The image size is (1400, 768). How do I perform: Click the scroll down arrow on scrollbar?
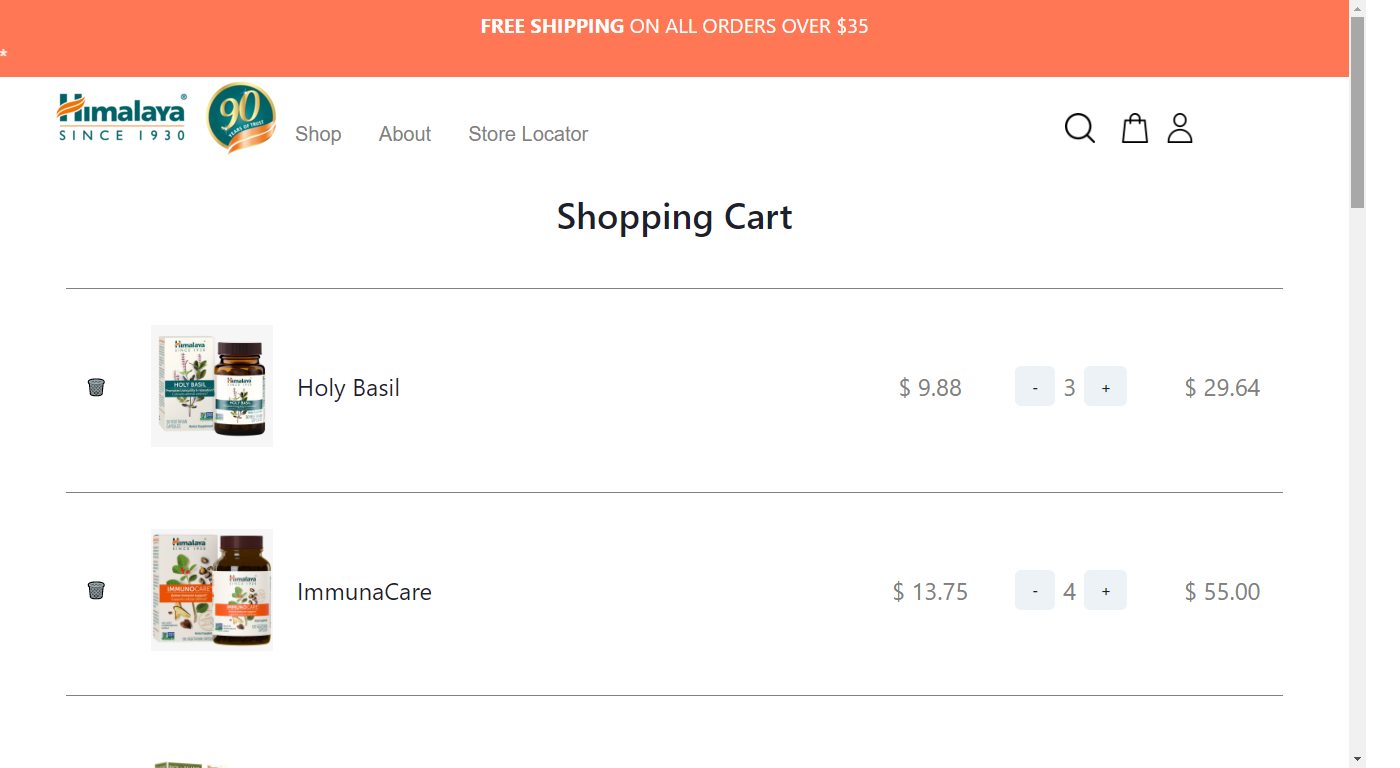tap(1357, 758)
